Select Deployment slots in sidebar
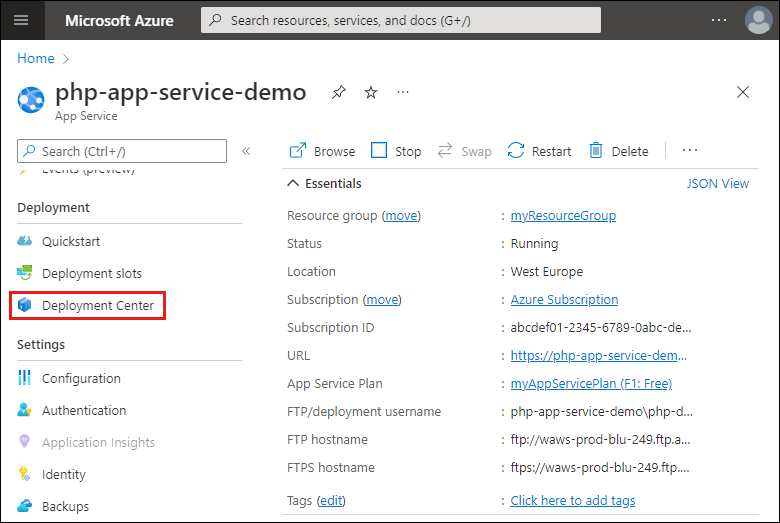This screenshot has height=523, width=780. tap(91, 273)
